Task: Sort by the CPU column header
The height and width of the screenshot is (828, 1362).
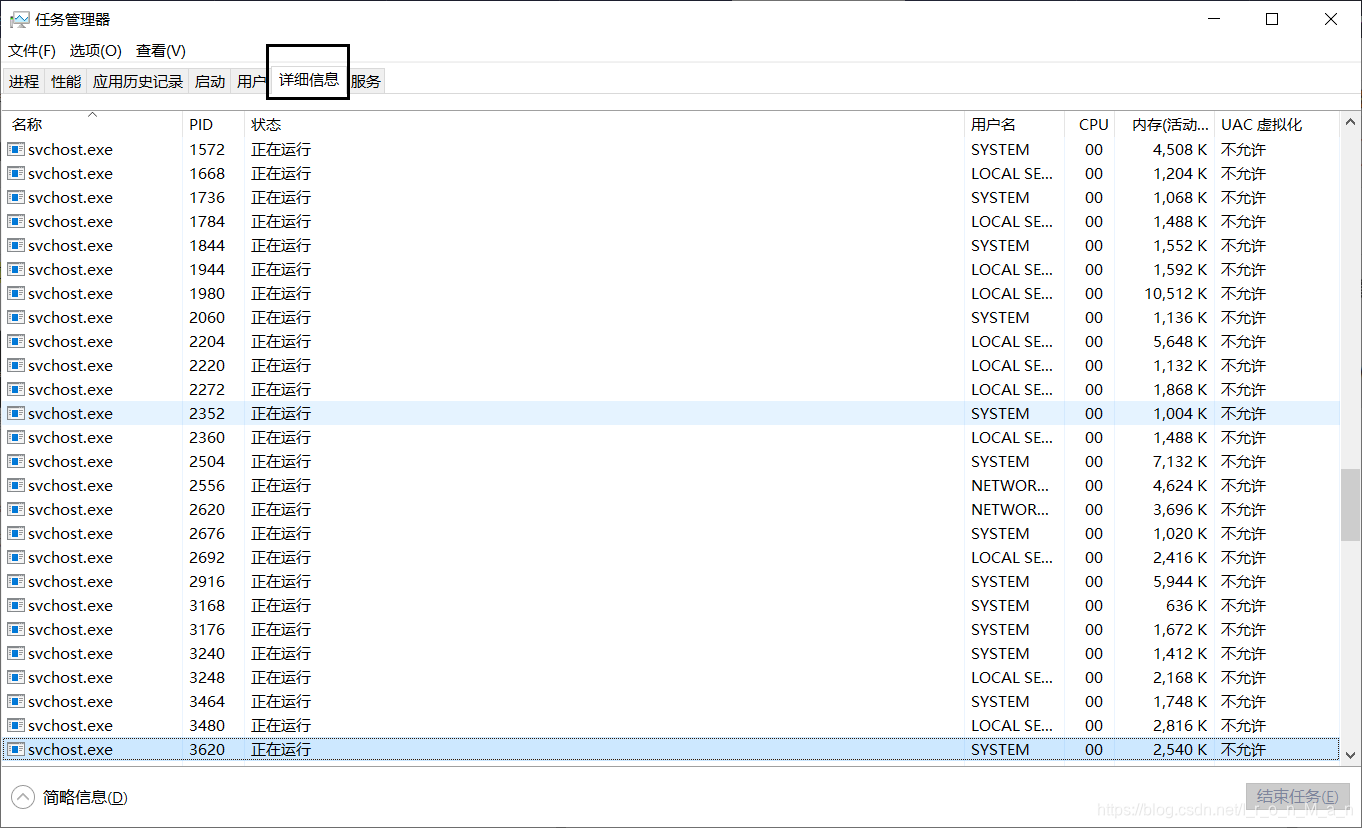Action: click(x=1090, y=125)
